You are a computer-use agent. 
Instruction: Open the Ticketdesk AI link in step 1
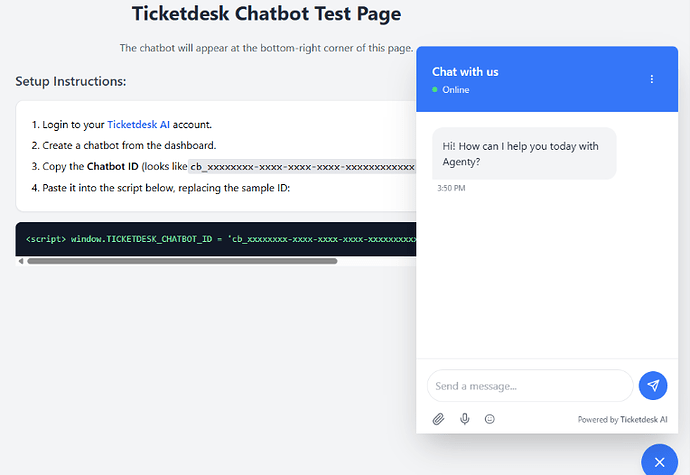138,125
